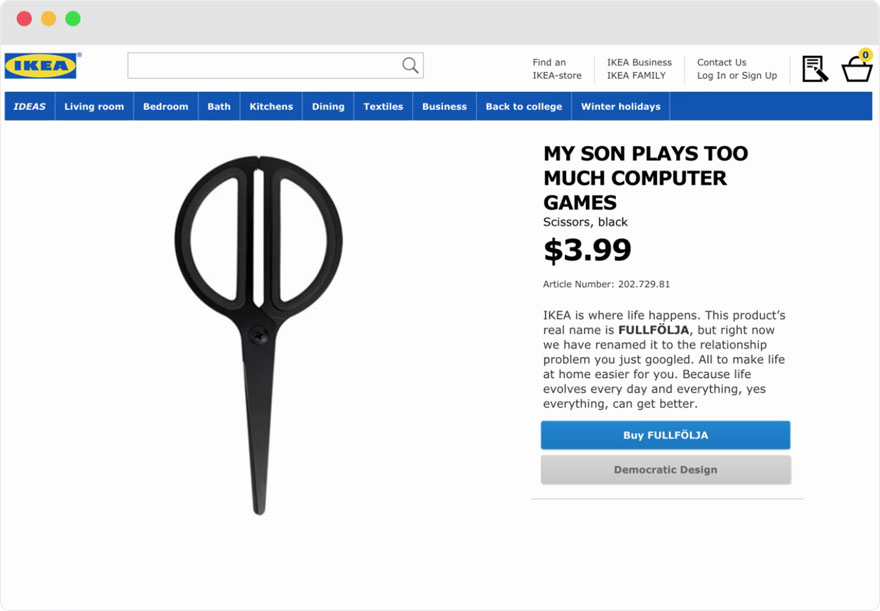
Task: Click the IKEA logo
Action: click(x=41, y=66)
